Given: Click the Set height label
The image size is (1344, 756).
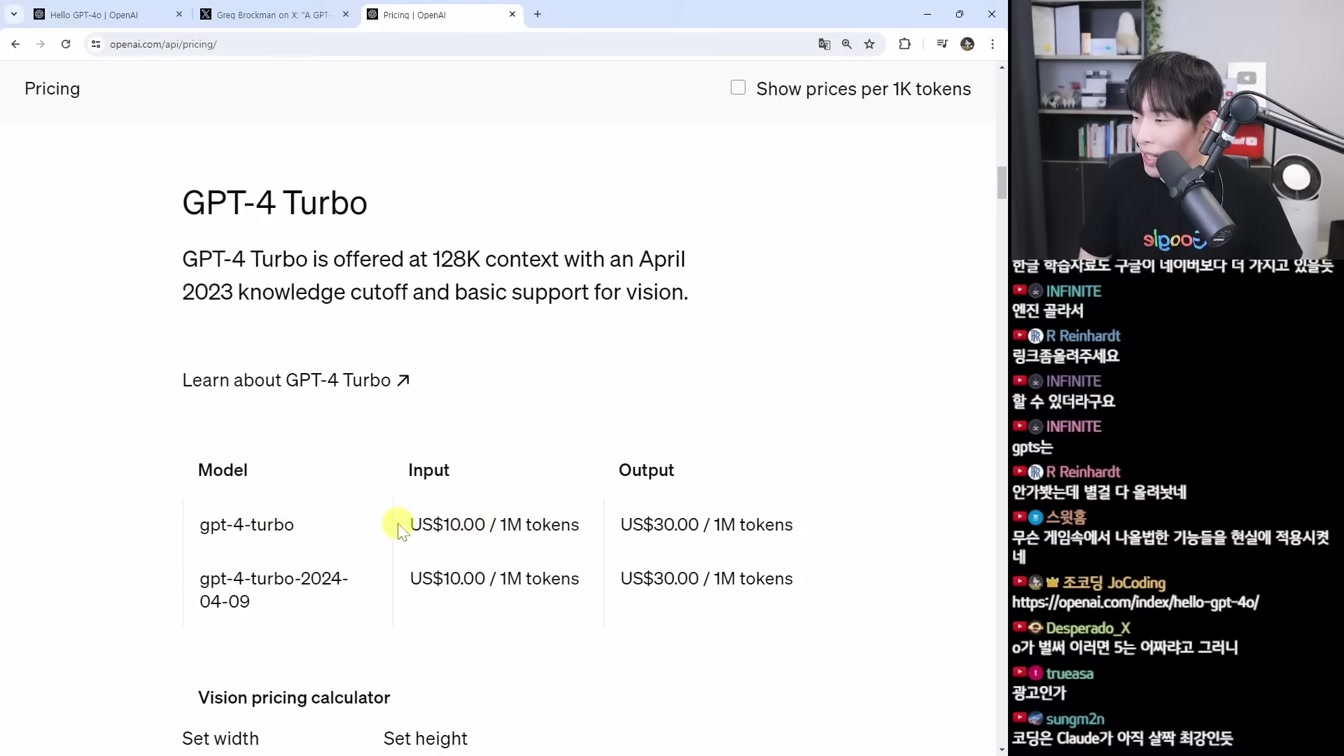Looking at the screenshot, I should click(x=425, y=739).
